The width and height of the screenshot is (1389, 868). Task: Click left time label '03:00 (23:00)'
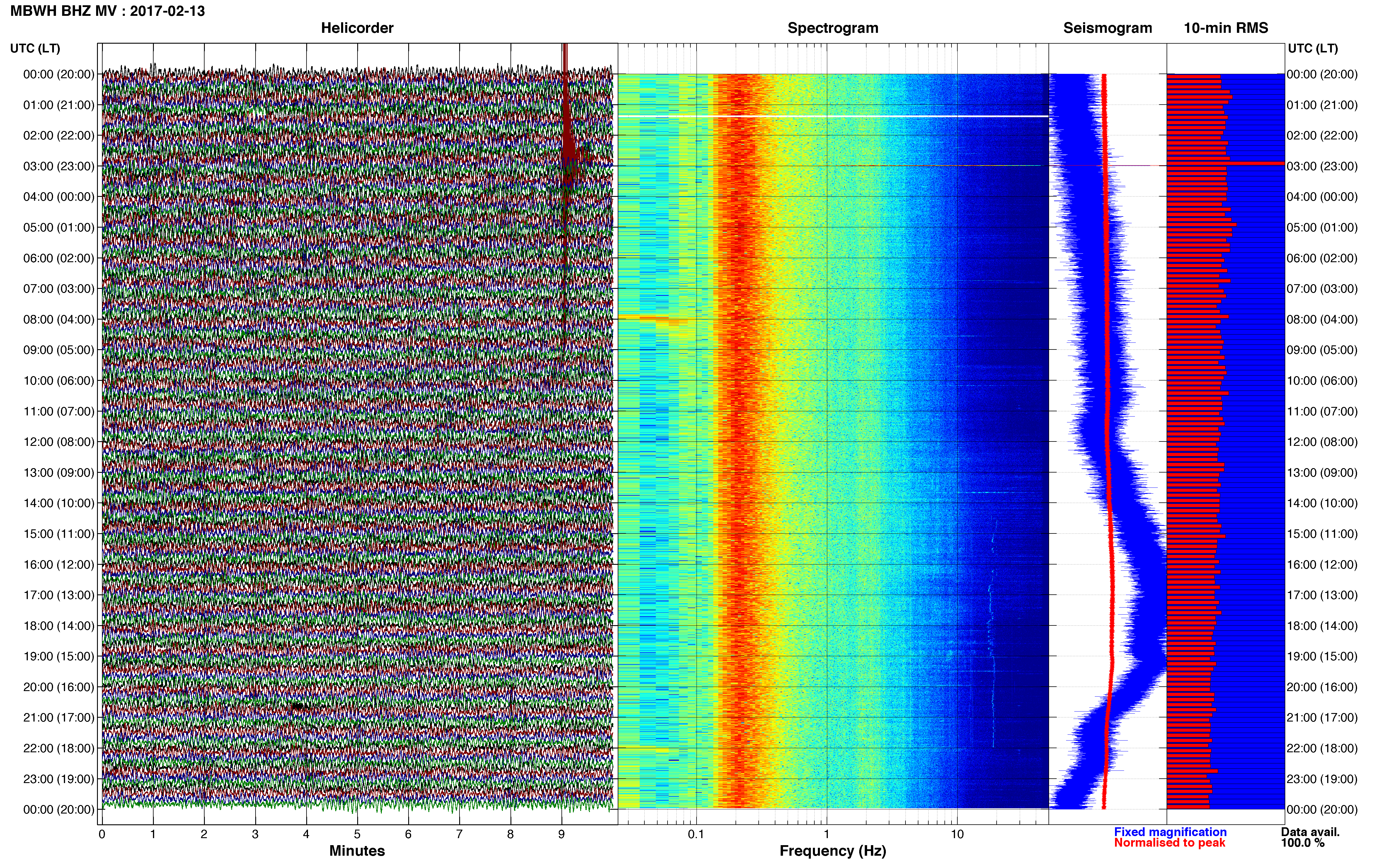[x=59, y=166]
